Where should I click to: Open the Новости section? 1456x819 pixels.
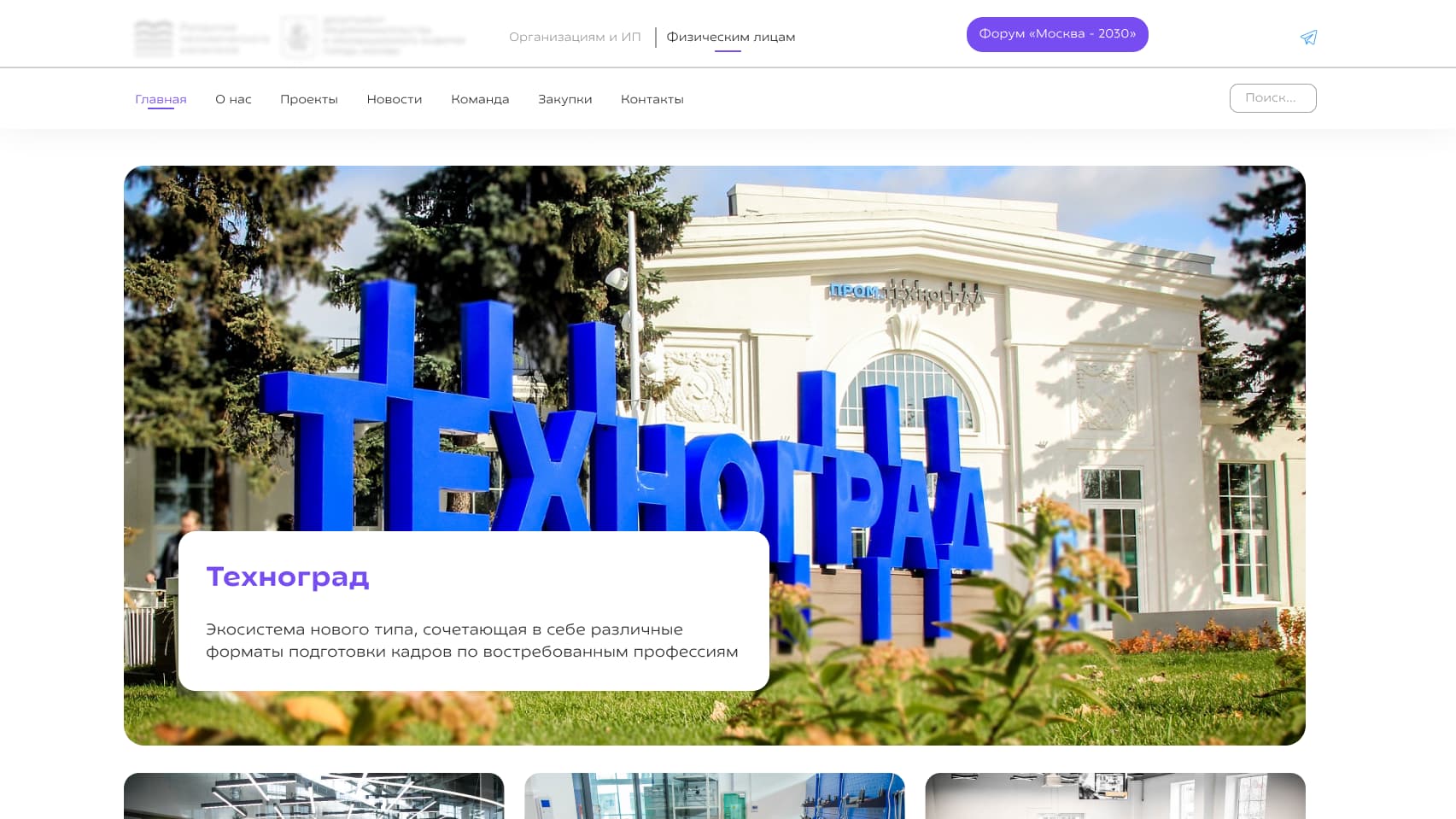coord(395,99)
